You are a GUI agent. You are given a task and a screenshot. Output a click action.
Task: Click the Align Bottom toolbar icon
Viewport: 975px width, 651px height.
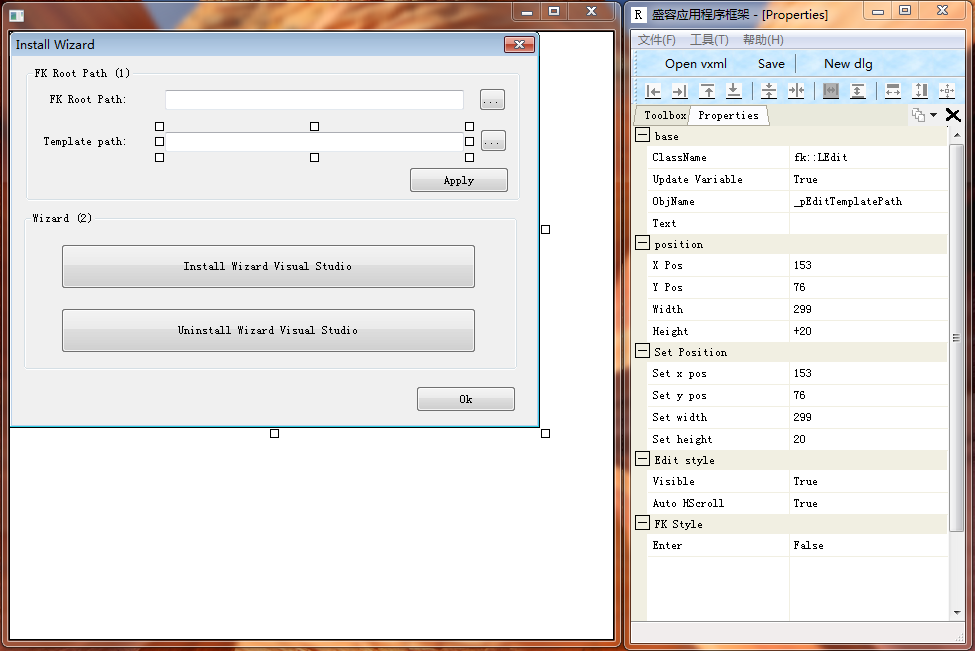734,91
